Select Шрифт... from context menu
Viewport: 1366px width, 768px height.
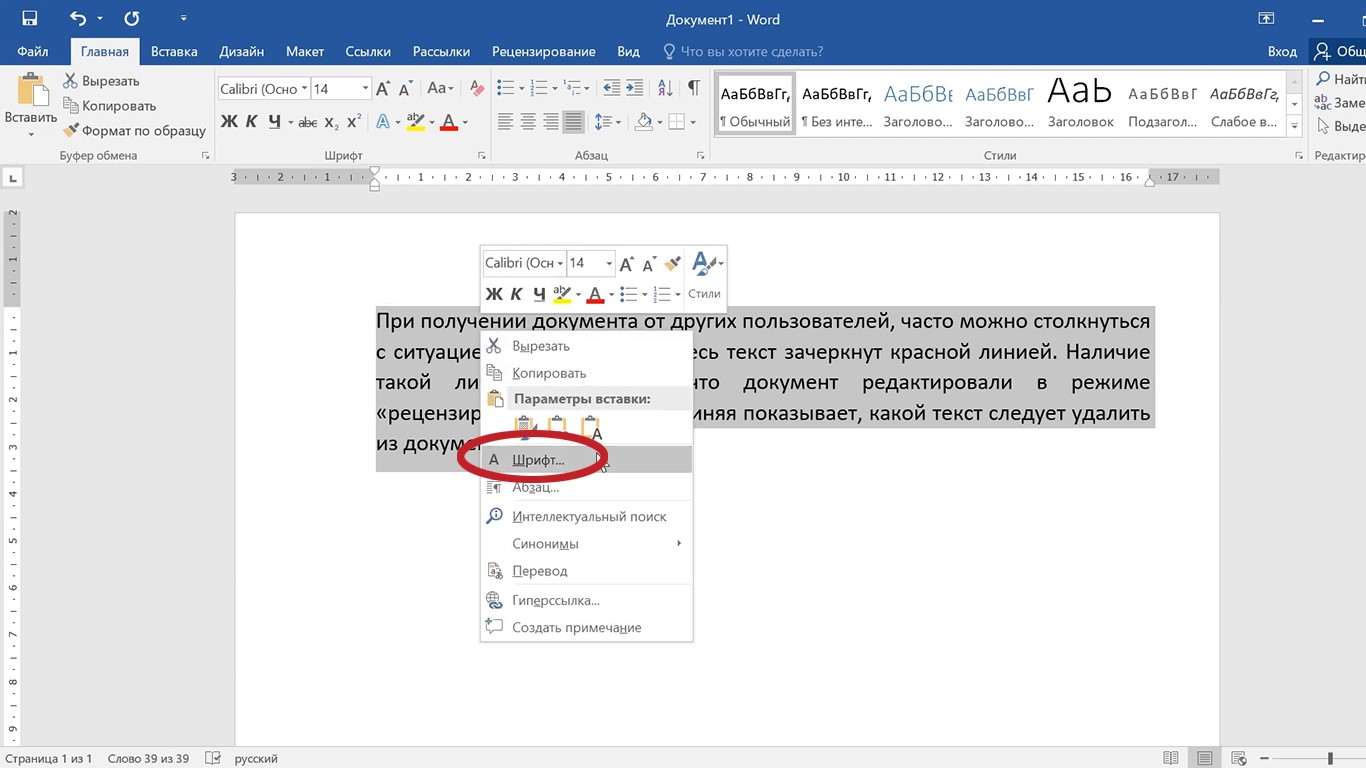[x=586, y=460]
